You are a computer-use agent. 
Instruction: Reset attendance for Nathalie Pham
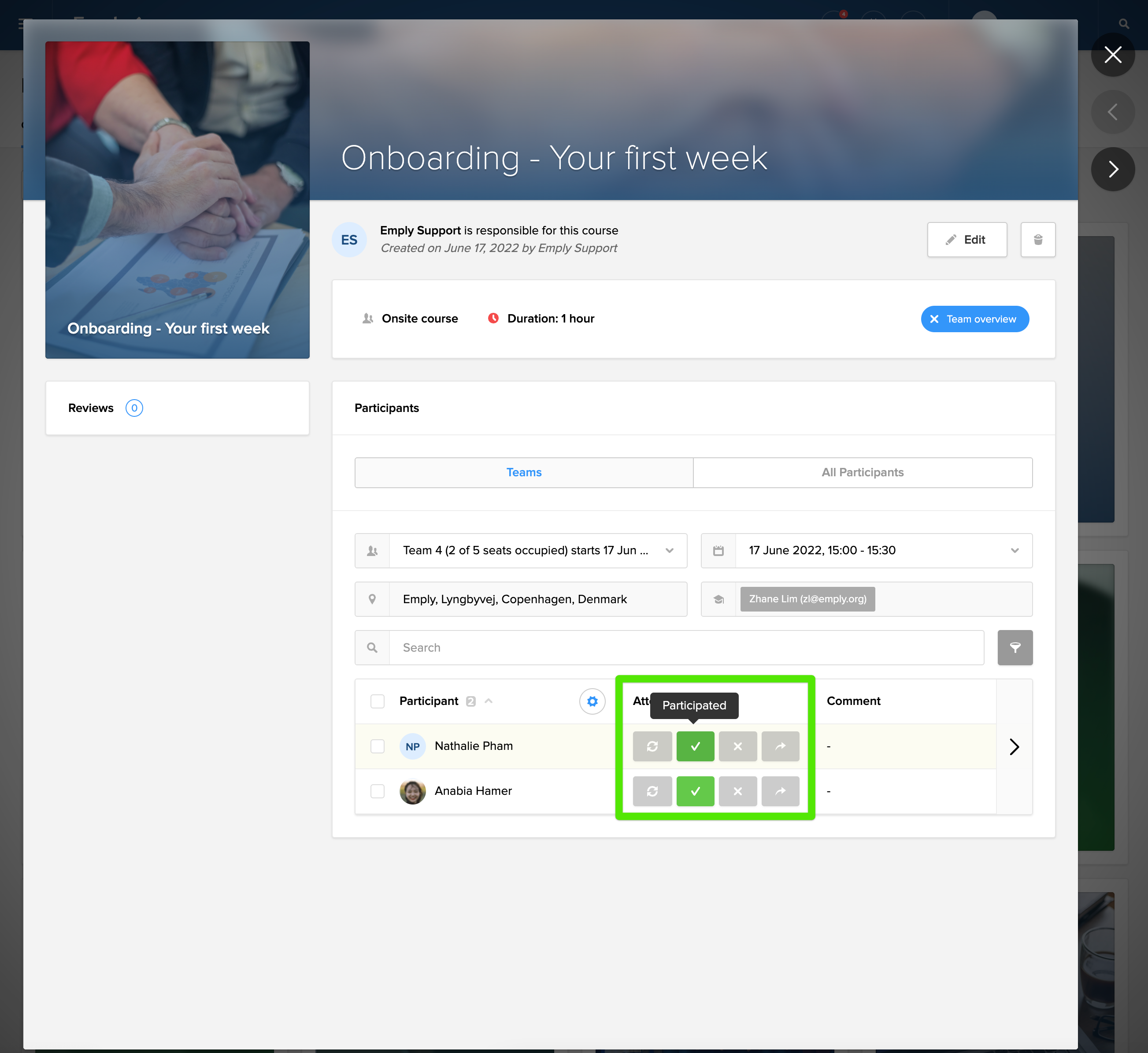[x=652, y=746]
